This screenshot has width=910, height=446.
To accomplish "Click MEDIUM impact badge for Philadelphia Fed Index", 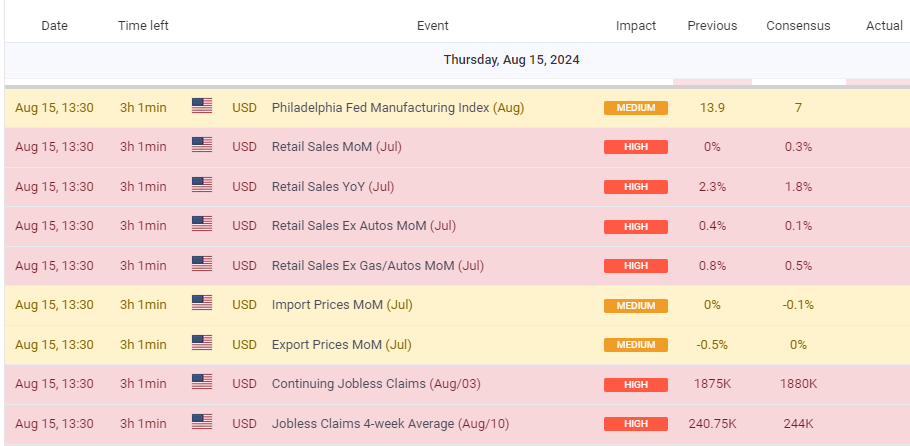I will pyautogui.click(x=635, y=108).
